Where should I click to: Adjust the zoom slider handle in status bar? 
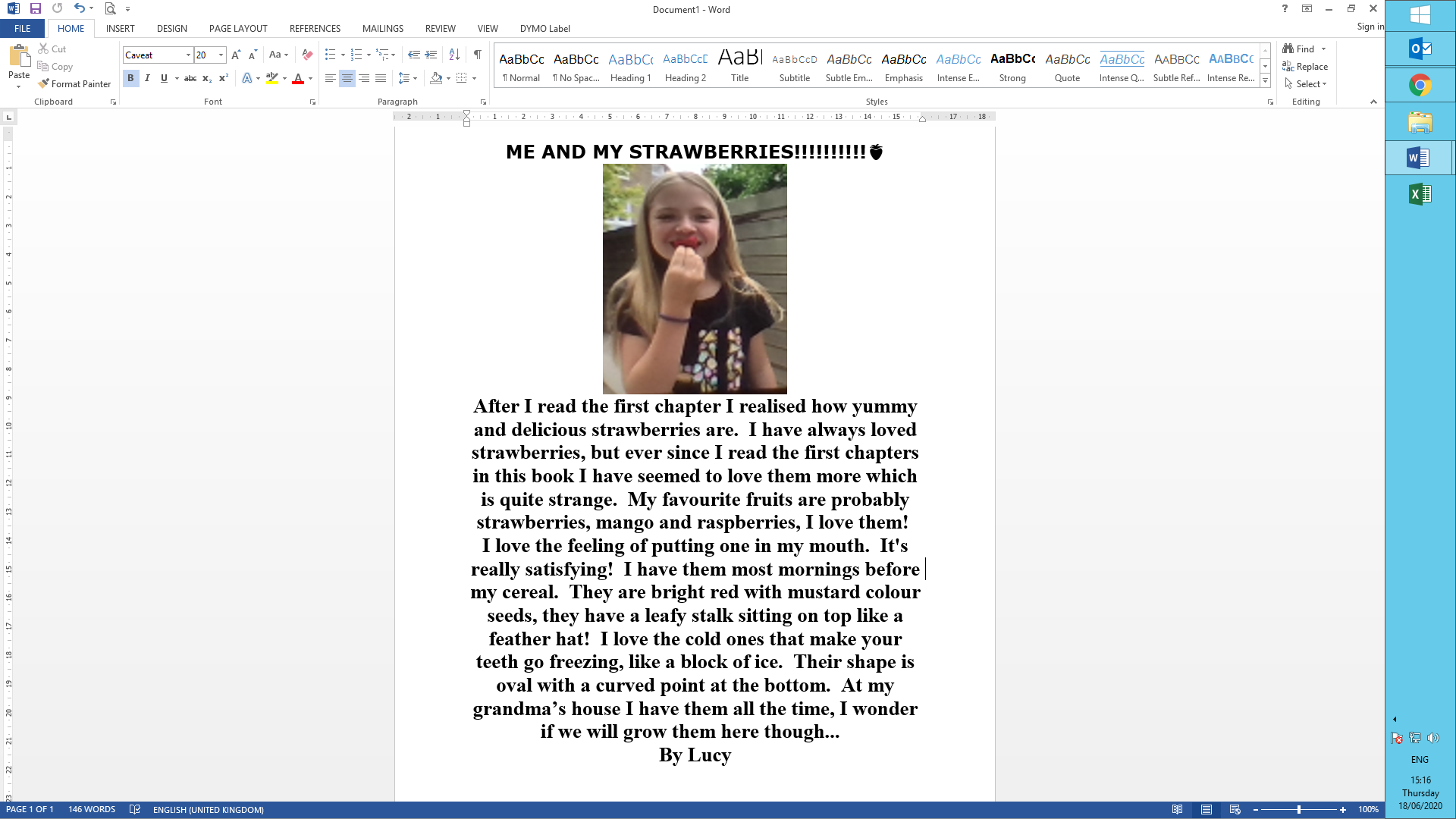click(1299, 809)
